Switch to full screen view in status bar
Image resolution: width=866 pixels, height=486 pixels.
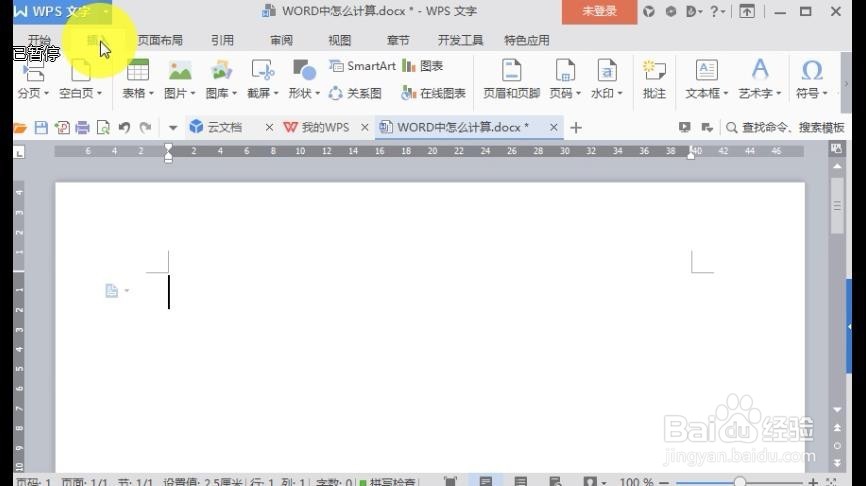[x=451, y=482]
